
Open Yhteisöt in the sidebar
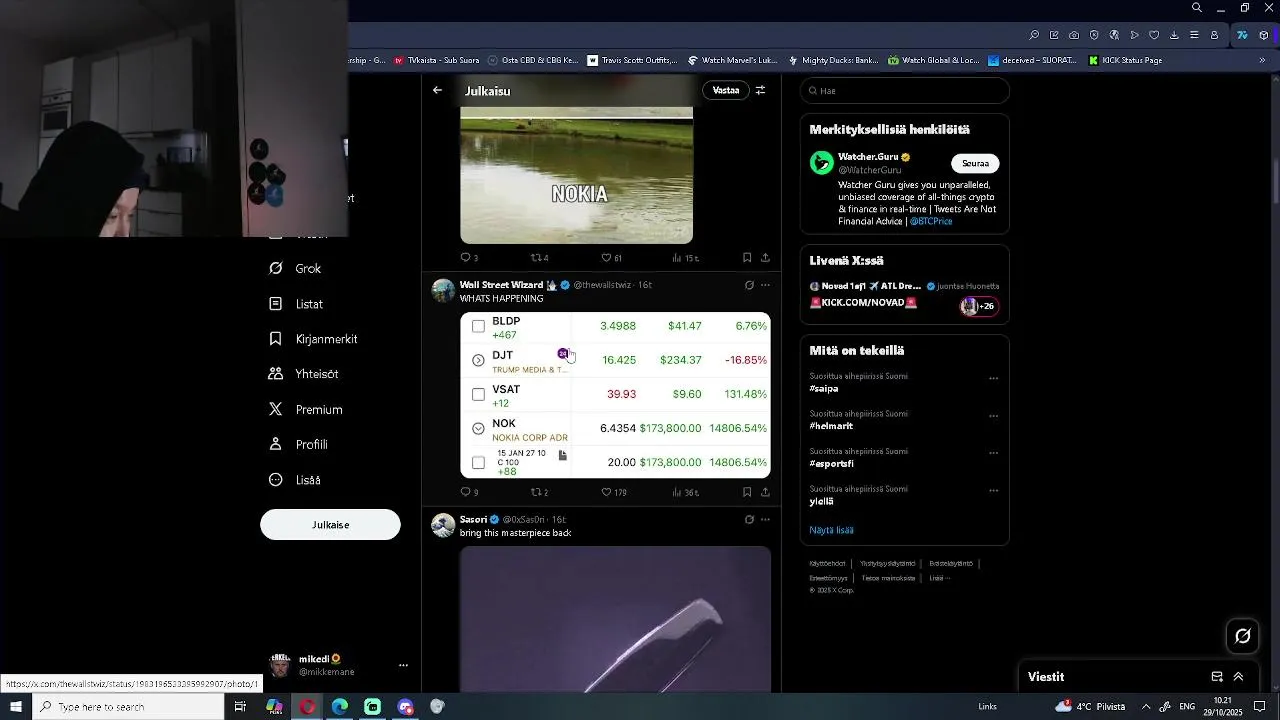pos(304,374)
